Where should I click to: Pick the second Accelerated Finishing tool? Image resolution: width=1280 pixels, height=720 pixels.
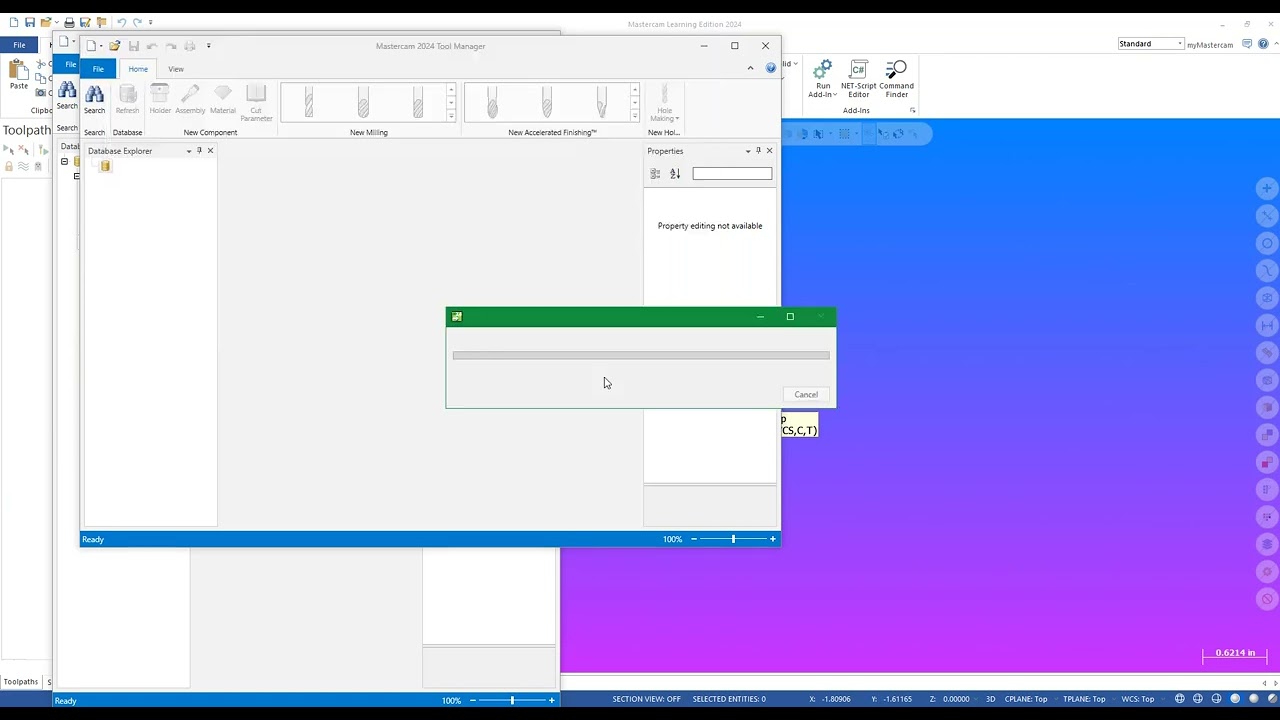click(546, 102)
